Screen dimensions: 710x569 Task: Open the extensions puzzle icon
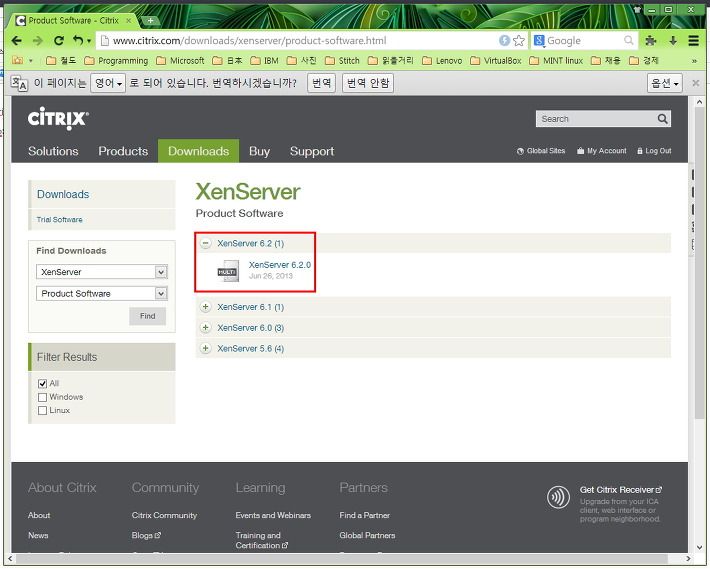pos(651,41)
